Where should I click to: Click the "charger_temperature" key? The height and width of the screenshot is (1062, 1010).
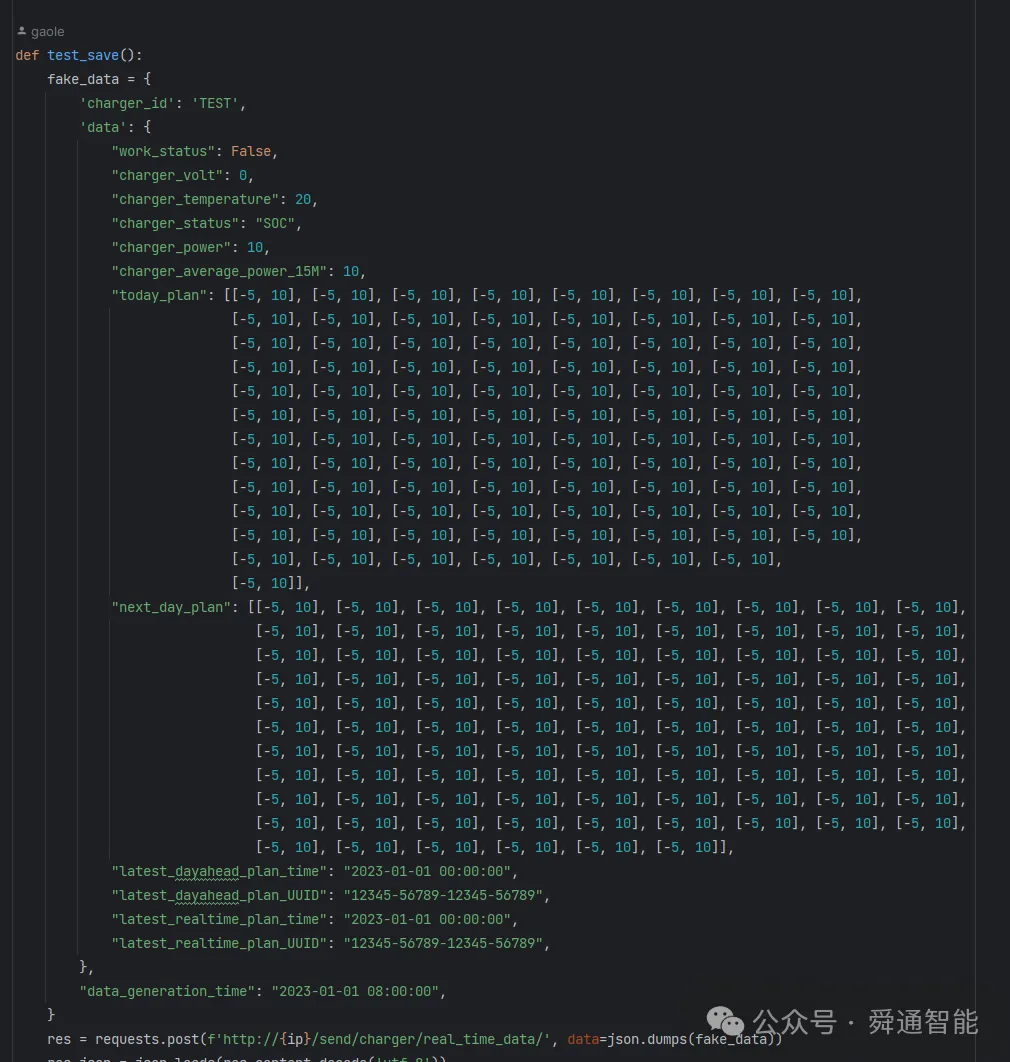(195, 200)
